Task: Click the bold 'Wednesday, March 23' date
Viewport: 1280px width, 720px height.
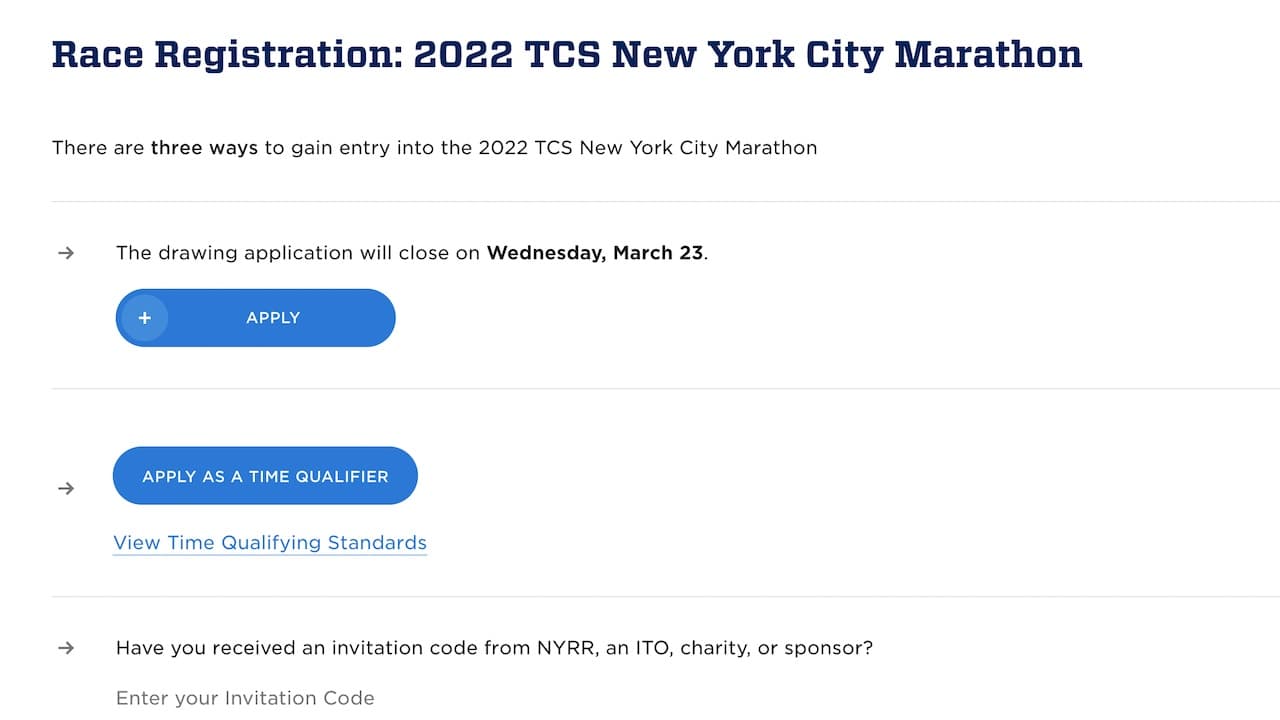Action: click(x=595, y=253)
